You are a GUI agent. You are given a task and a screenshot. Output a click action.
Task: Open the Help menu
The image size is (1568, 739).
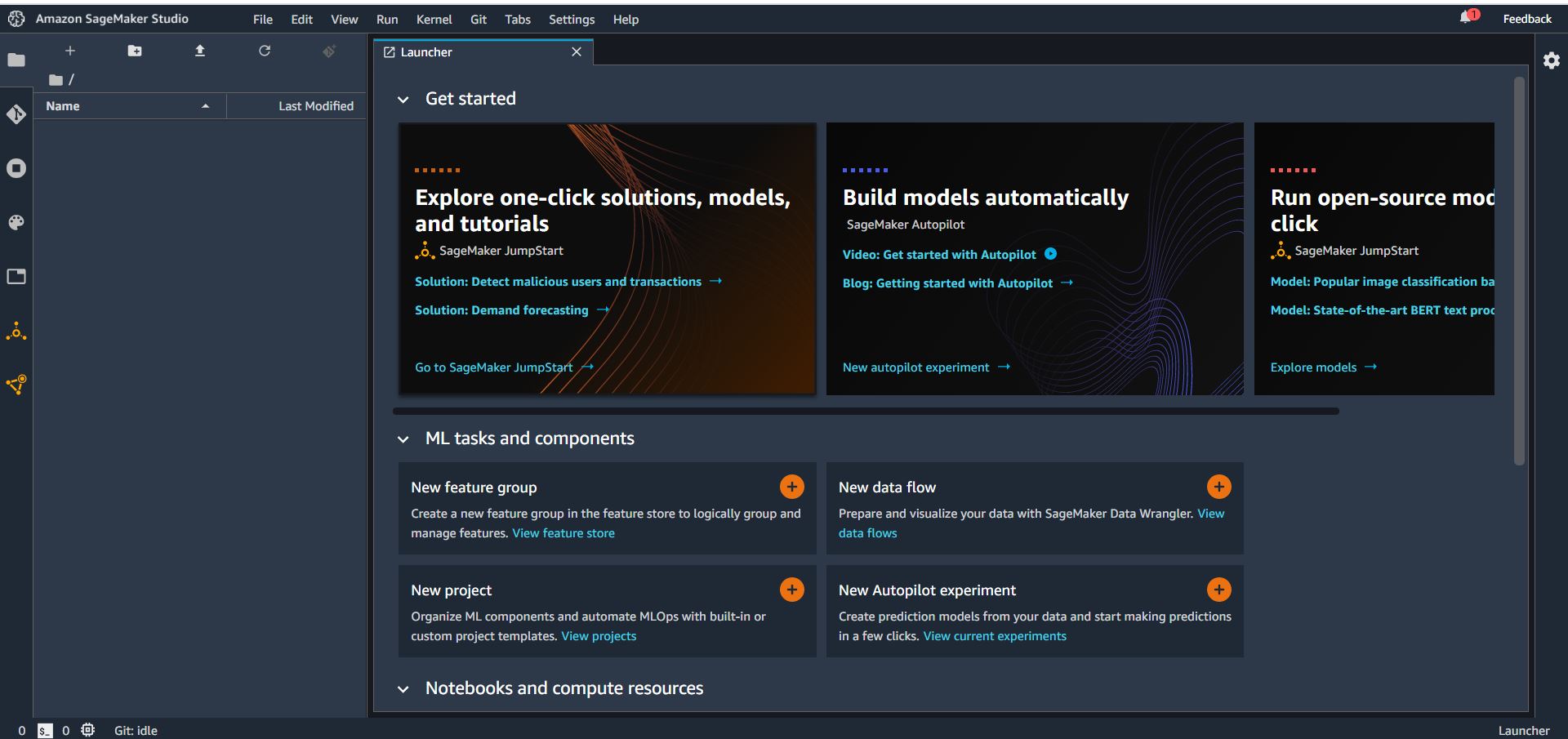pyautogui.click(x=626, y=19)
